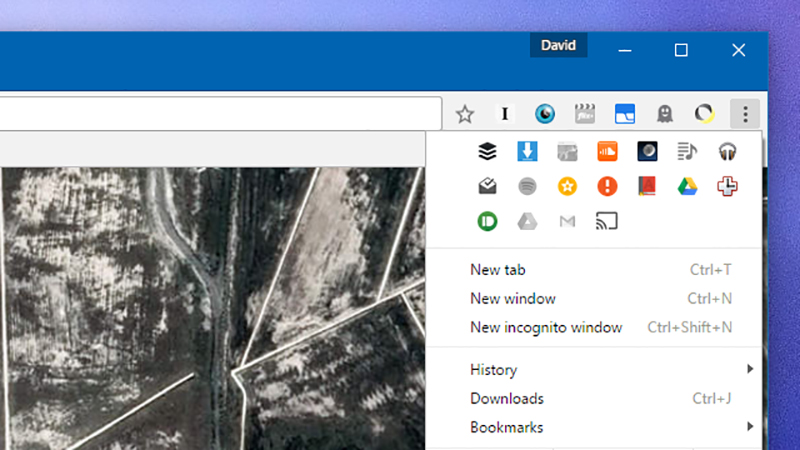Image resolution: width=800 pixels, height=450 pixels.
Task: Close the Chrome three-dot menu button
Action: [x=745, y=114]
